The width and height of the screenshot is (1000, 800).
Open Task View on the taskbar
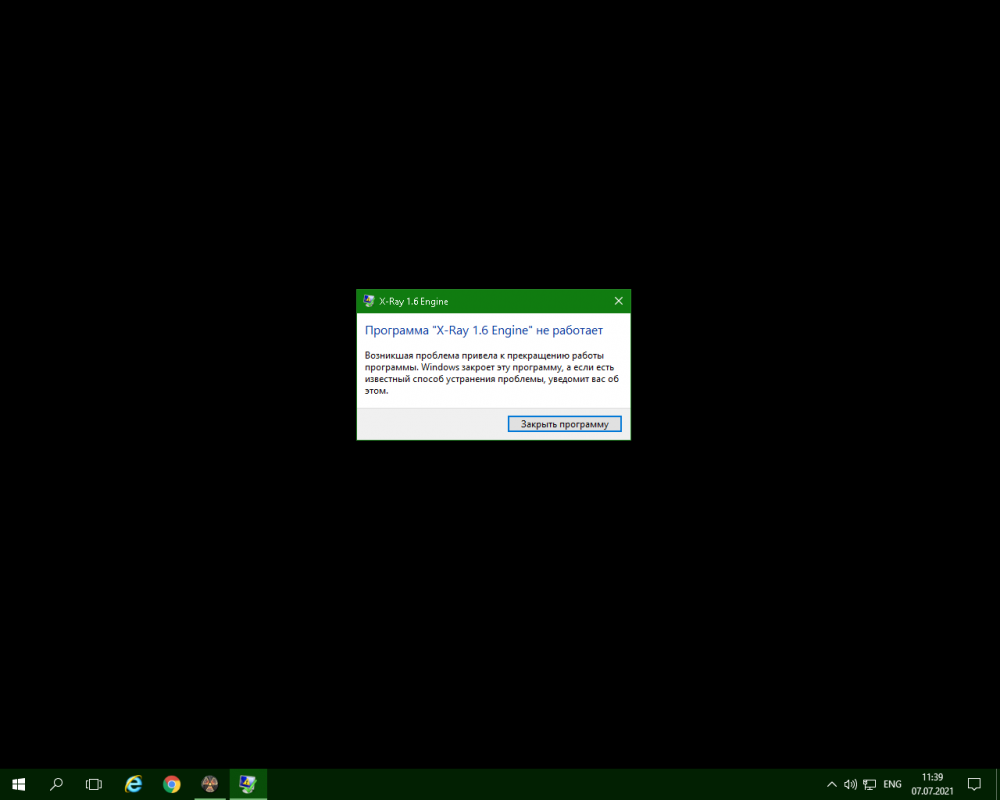click(x=93, y=784)
